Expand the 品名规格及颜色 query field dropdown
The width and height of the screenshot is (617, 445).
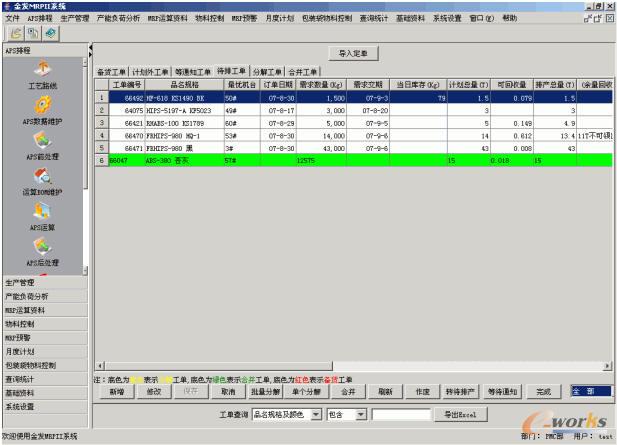pos(318,413)
